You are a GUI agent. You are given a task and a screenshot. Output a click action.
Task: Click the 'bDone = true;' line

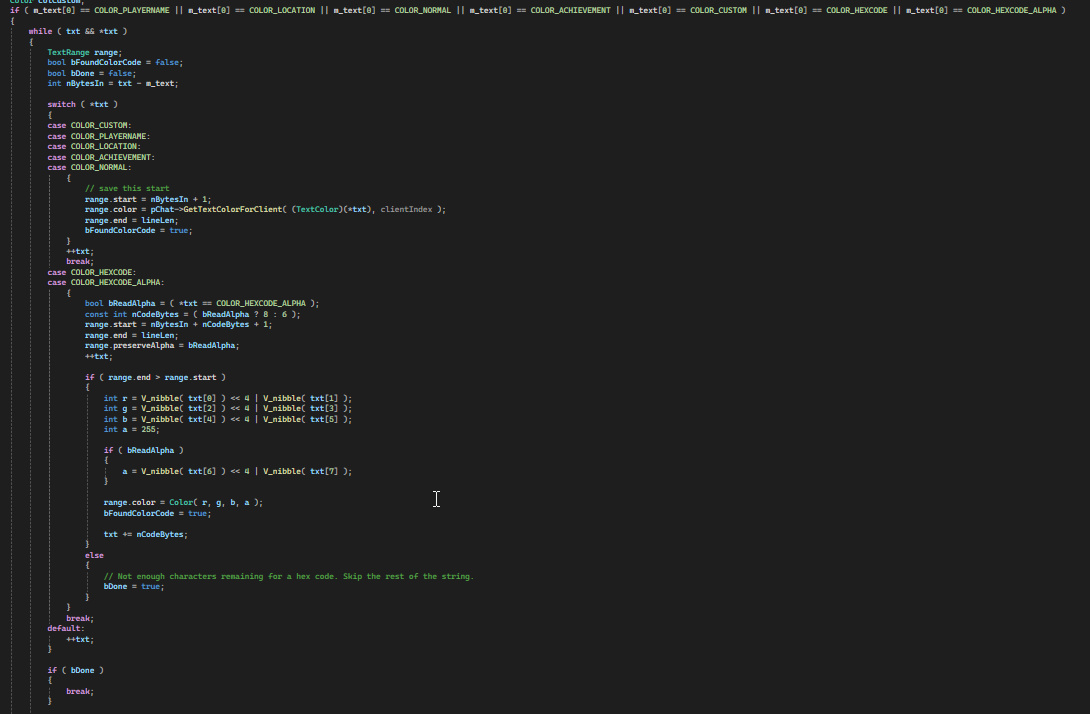click(x=134, y=587)
